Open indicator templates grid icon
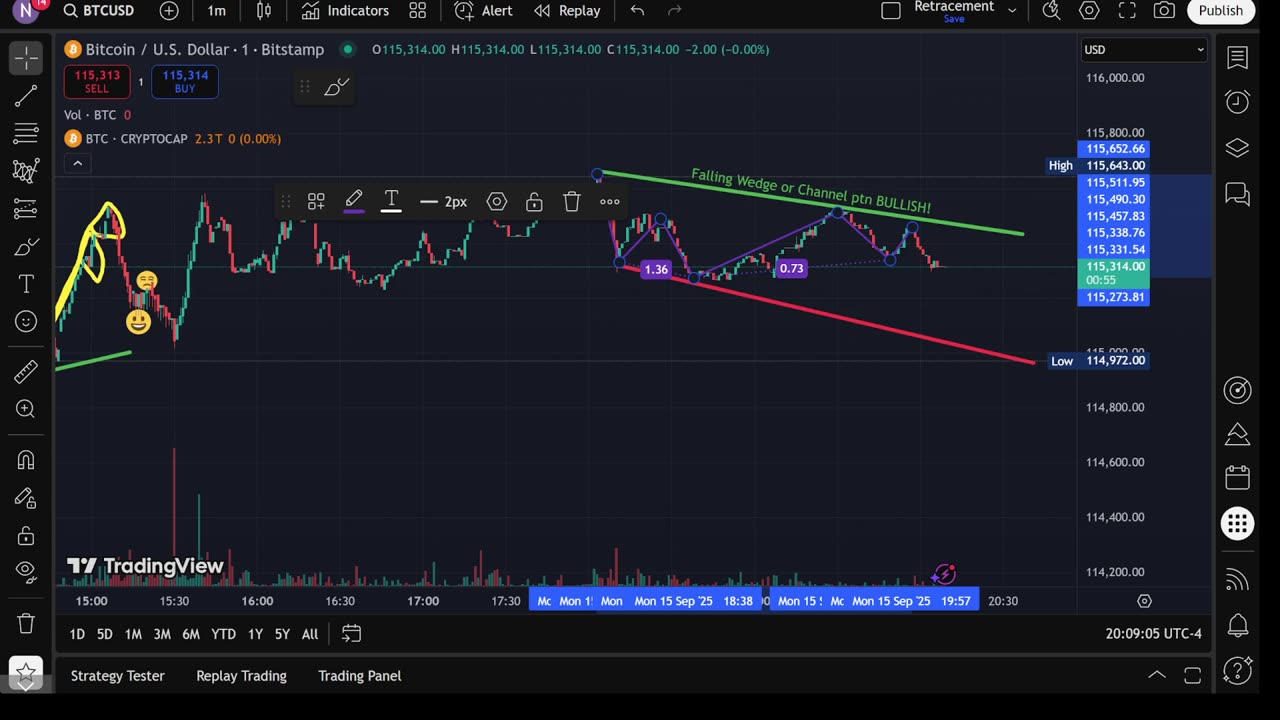 coord(418,11)
